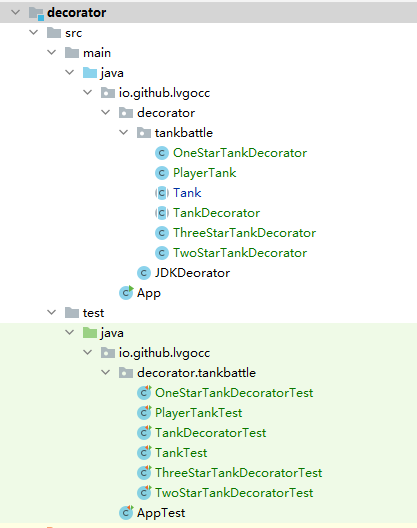The image size is (417, 528).
Task: Click the src folder icon
Action: (x=54, y=33)
